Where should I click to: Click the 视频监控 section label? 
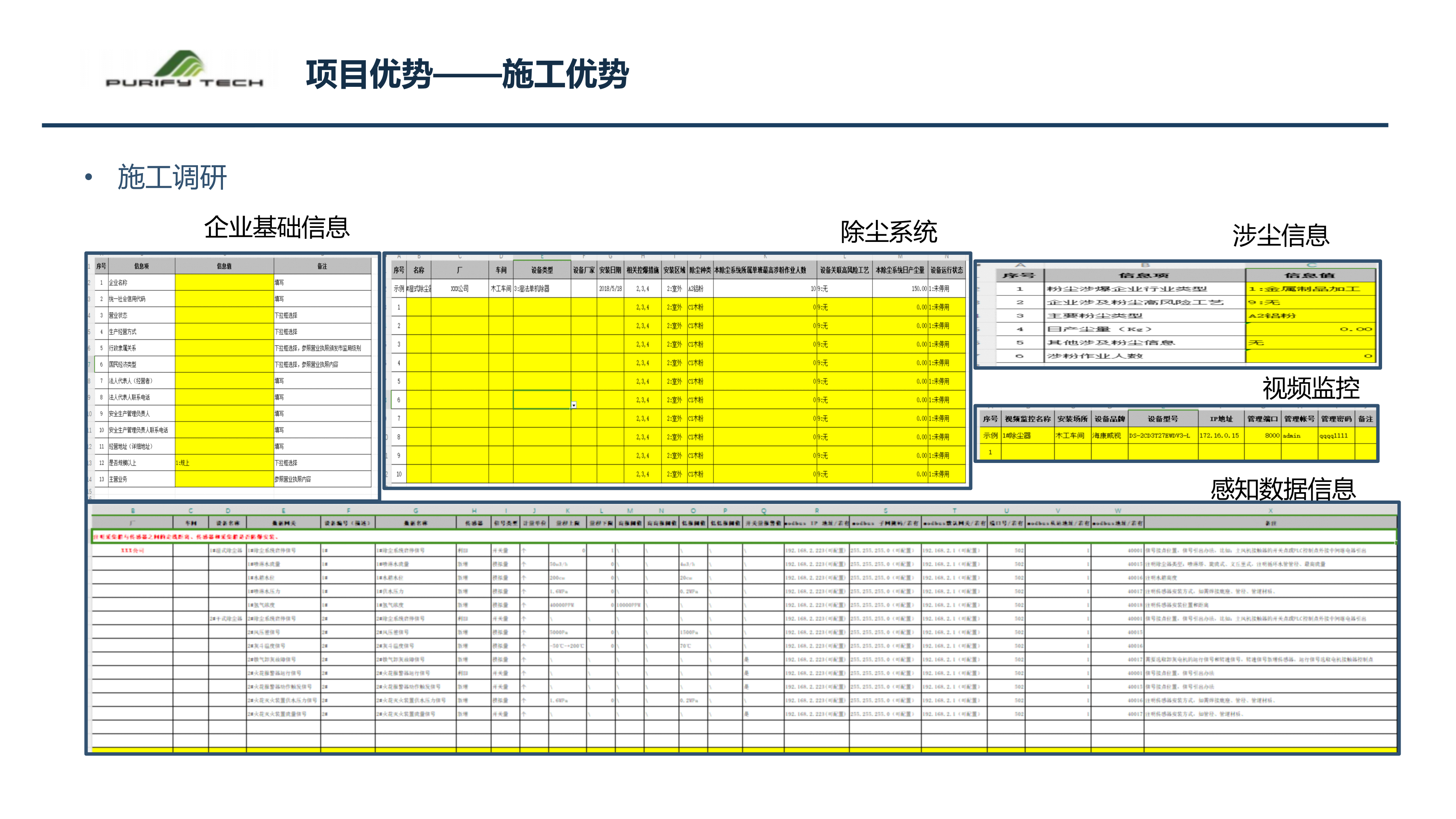(x=1311, y=388)
